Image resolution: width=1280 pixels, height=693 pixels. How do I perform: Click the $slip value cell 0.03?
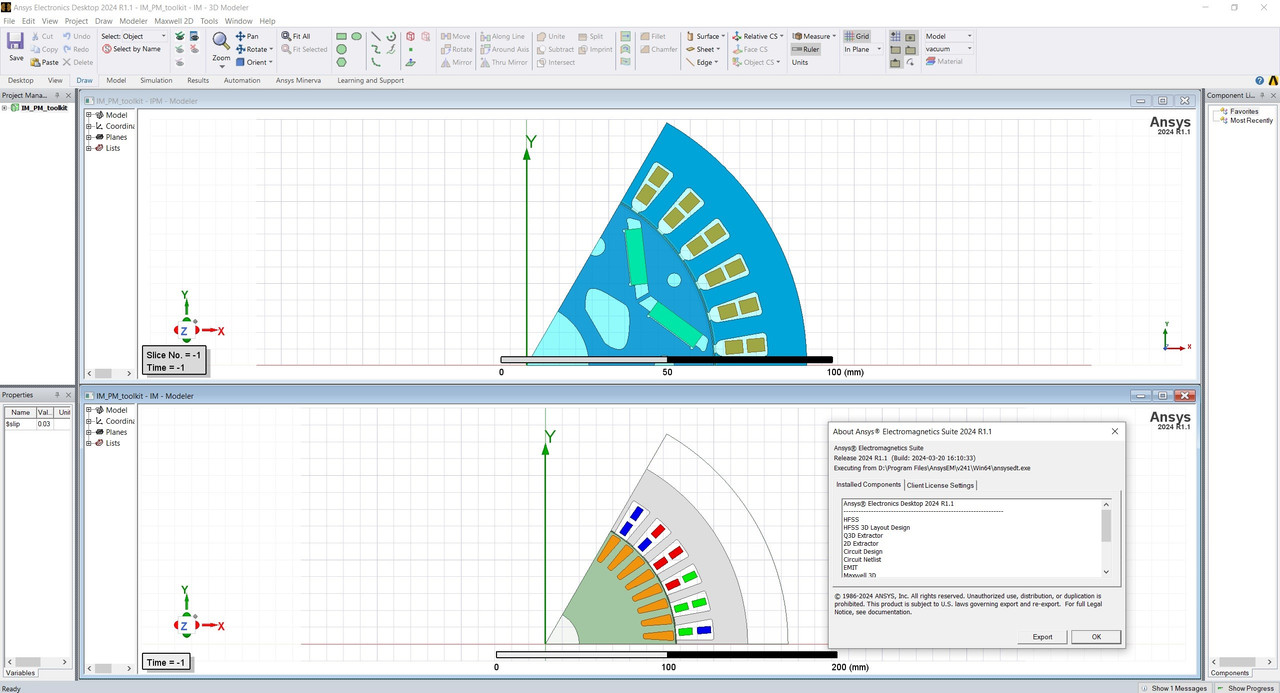[x=44, y=424]
